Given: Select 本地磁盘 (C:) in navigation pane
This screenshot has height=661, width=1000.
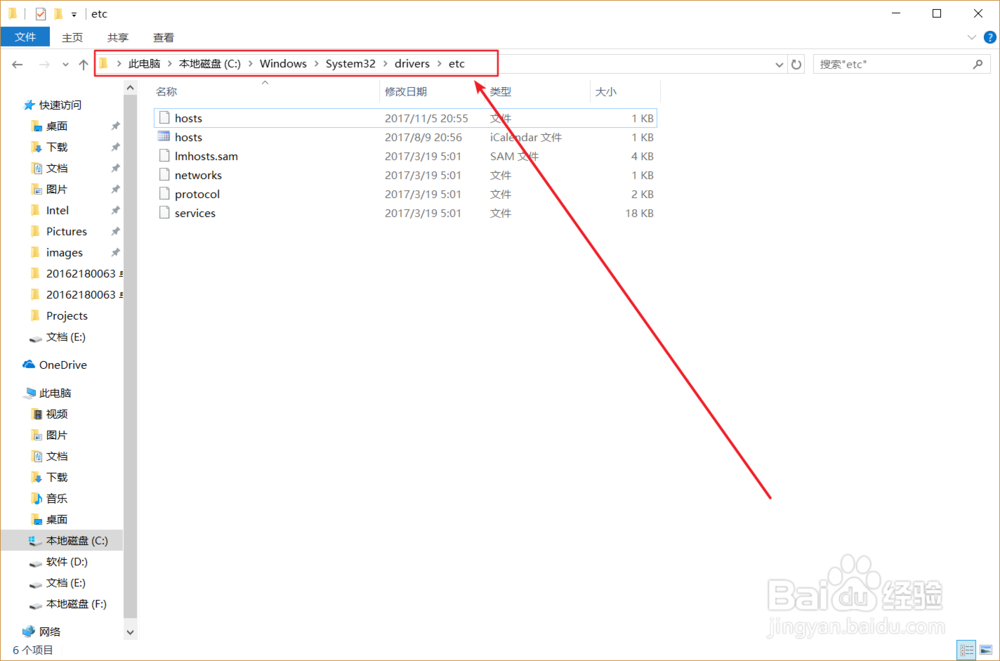Looking at the screenshot, I should [77, 540].
